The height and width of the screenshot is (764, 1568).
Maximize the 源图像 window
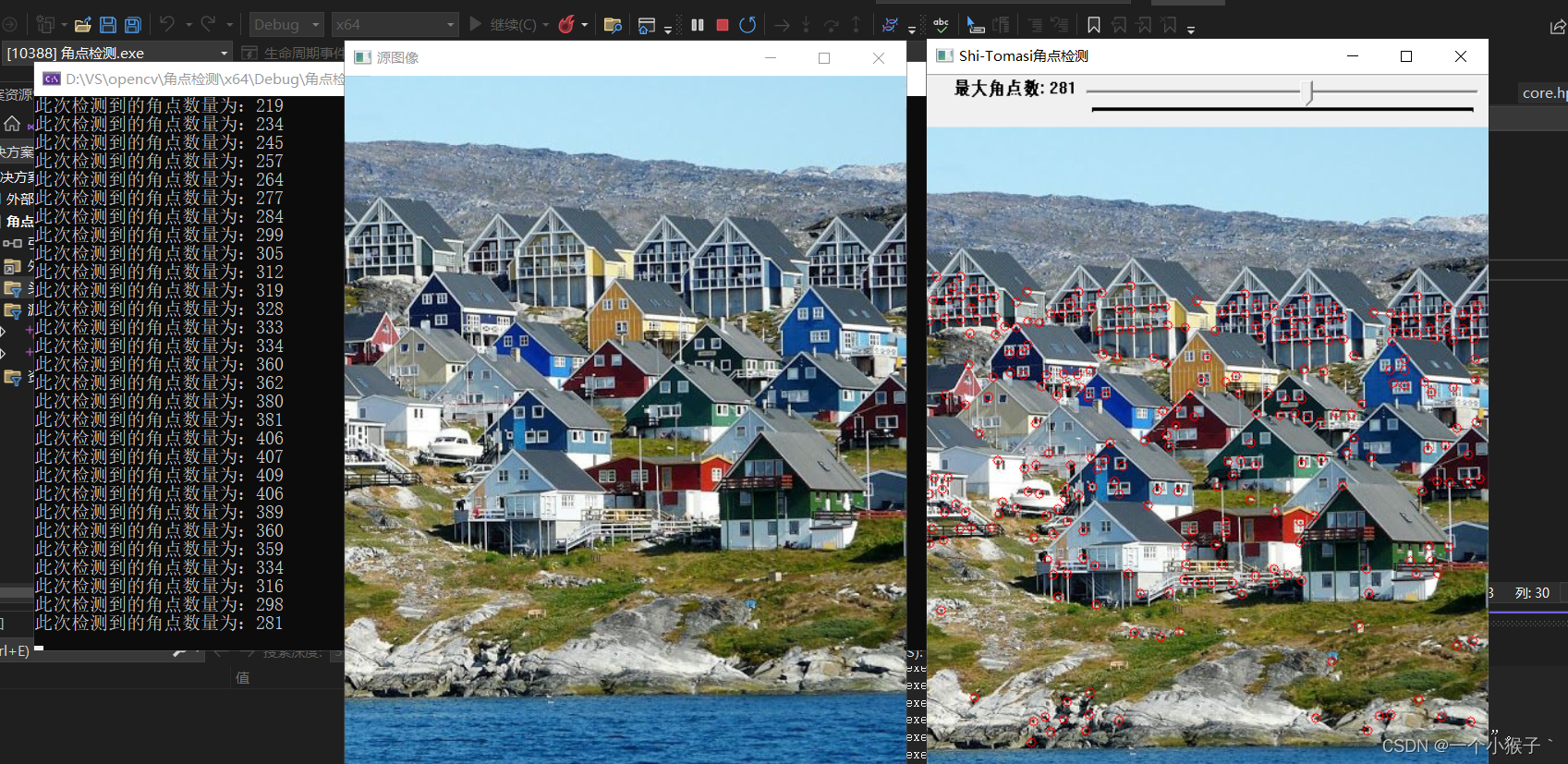pos(824,57)
